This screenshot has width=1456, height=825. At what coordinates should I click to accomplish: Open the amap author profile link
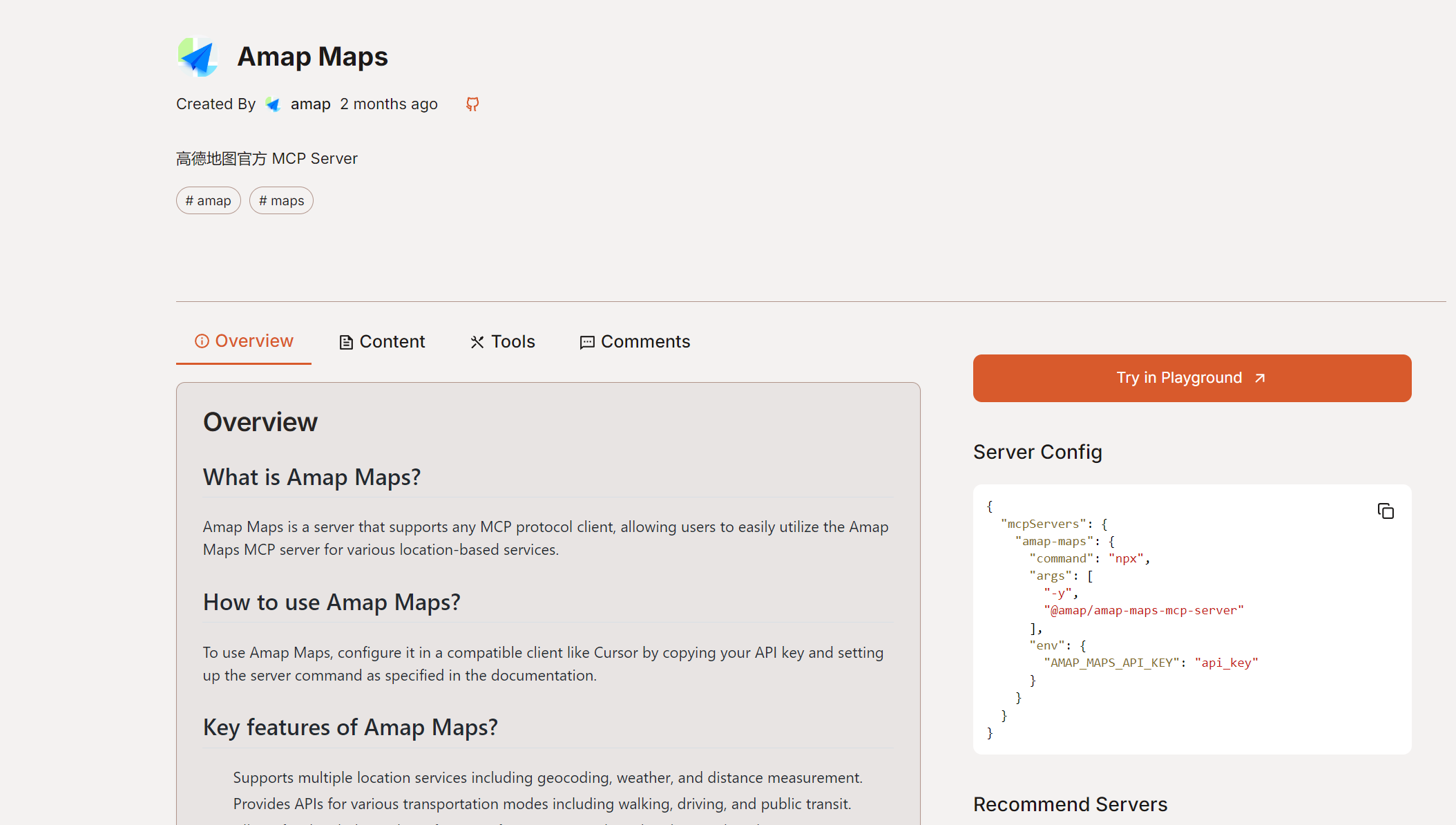click(x=310, y=104)
